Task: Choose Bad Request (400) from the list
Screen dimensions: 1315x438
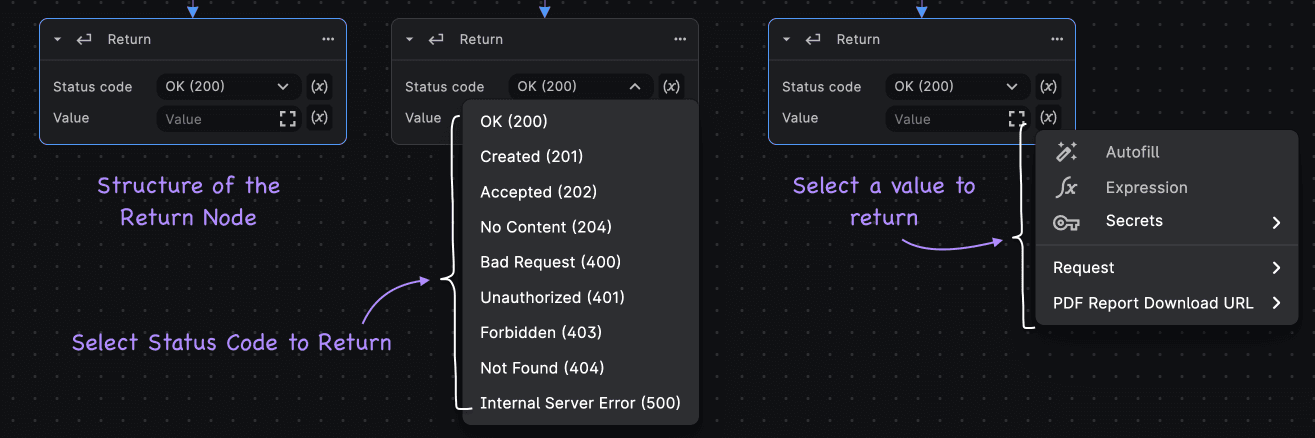Action: pos(550,262)
